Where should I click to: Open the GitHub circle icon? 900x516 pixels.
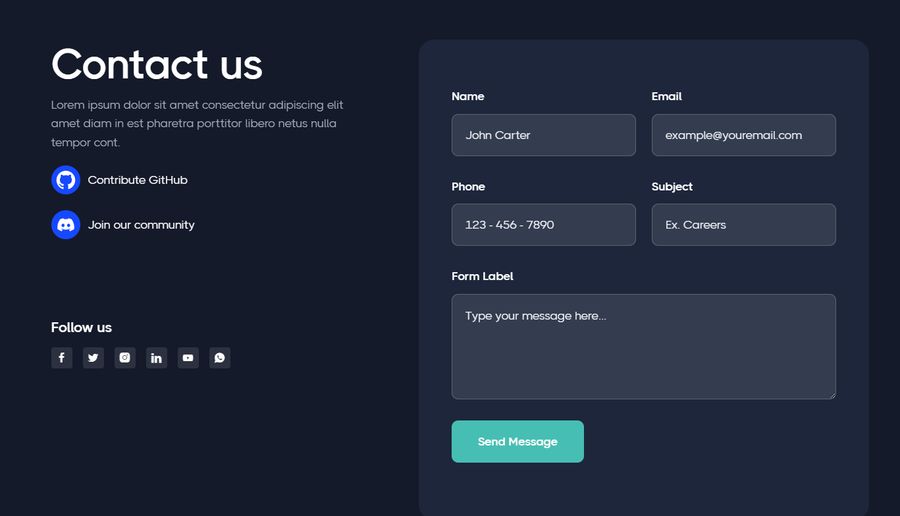(65, 180)
